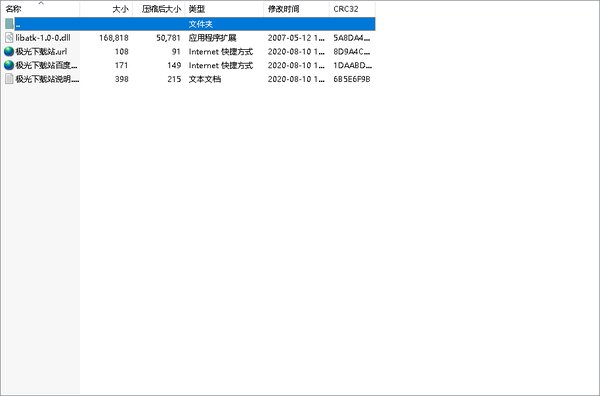Click the CRC32 value 5A8DA4...
The height and width of the screenshot is (396, 600).
pyautogui.click(x=352, y=37)
